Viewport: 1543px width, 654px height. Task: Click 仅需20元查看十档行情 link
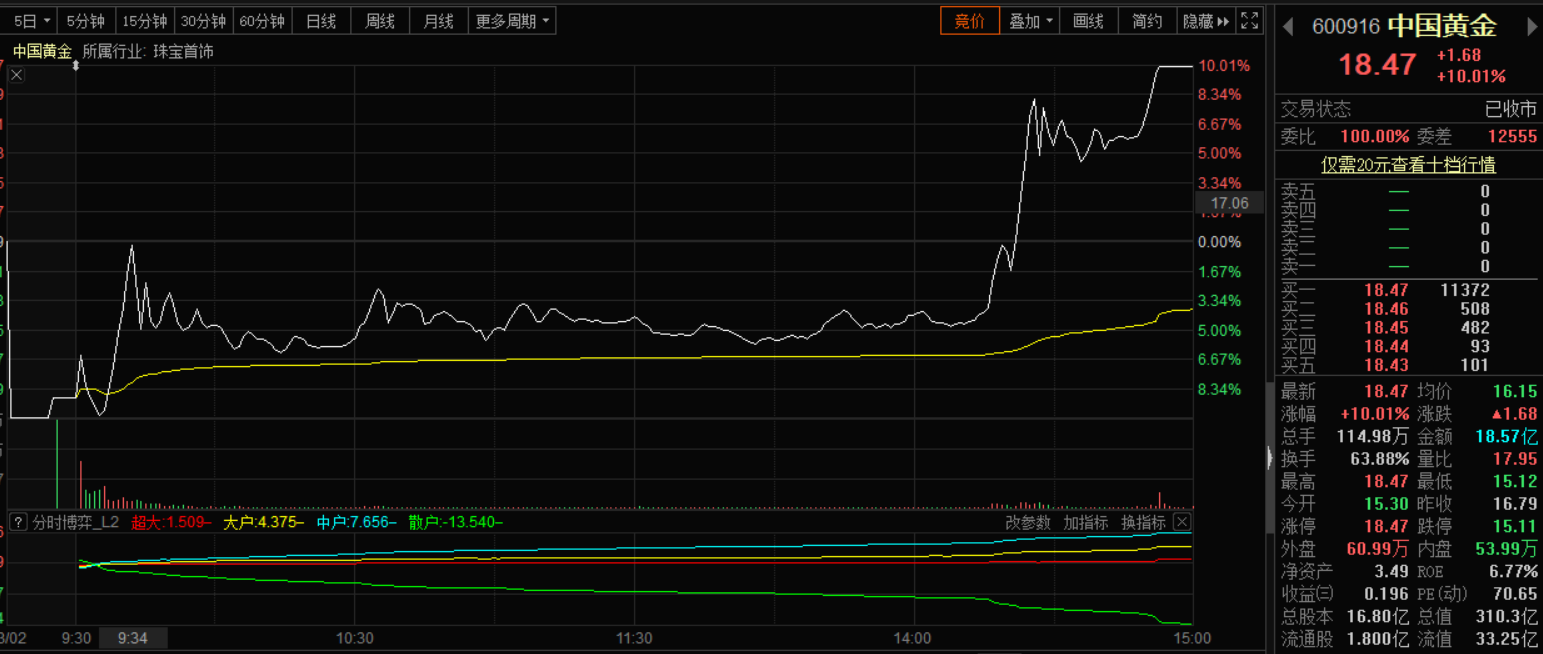(x=1408, y=165)
